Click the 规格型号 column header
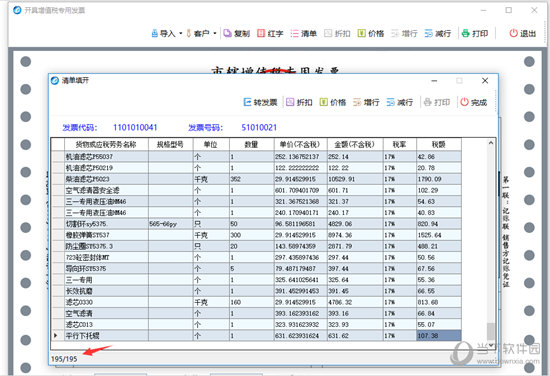 click(x=170, y=144)
